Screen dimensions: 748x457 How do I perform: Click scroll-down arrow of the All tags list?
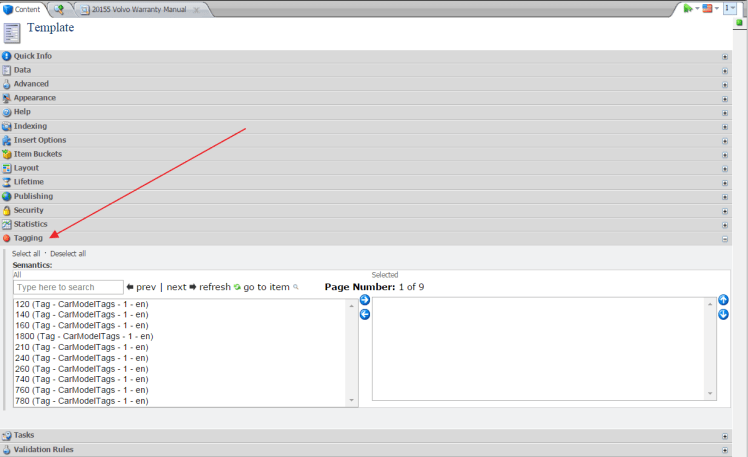(x=352, y=400)
